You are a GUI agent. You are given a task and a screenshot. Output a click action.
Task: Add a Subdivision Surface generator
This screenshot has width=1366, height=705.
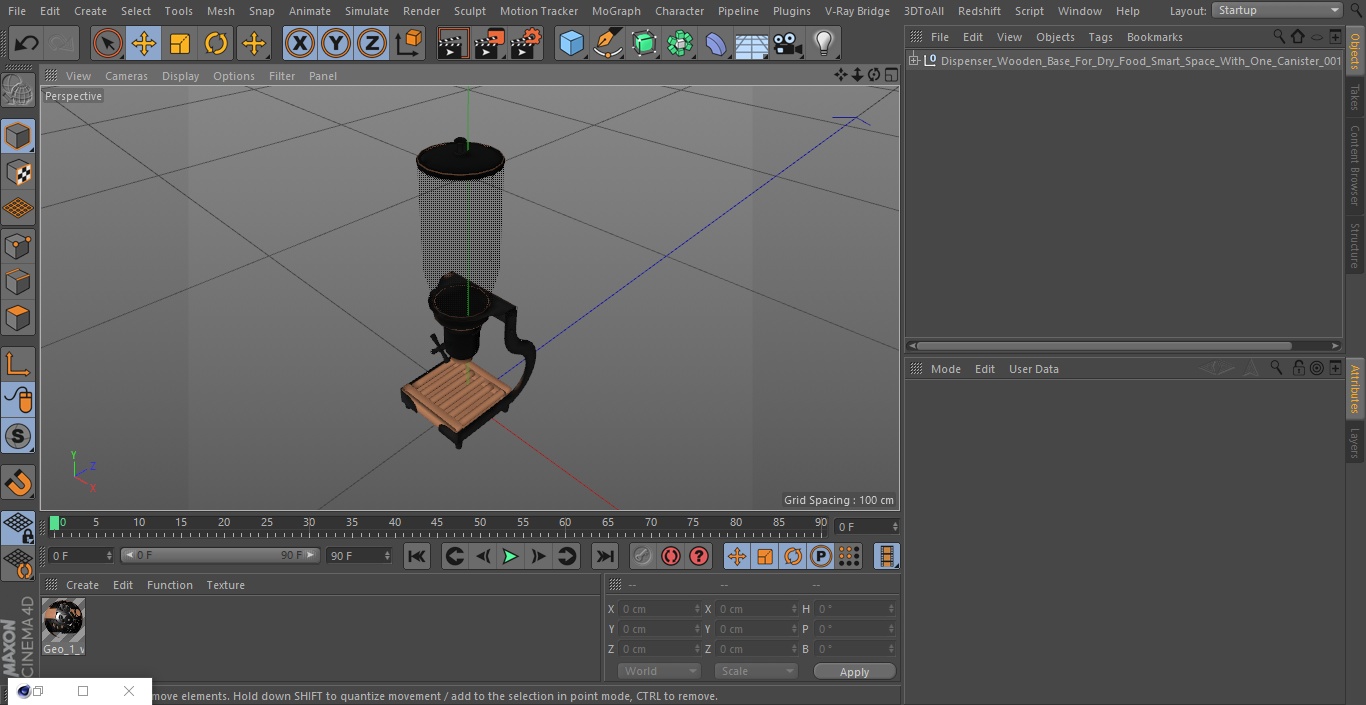pos(644,43)
